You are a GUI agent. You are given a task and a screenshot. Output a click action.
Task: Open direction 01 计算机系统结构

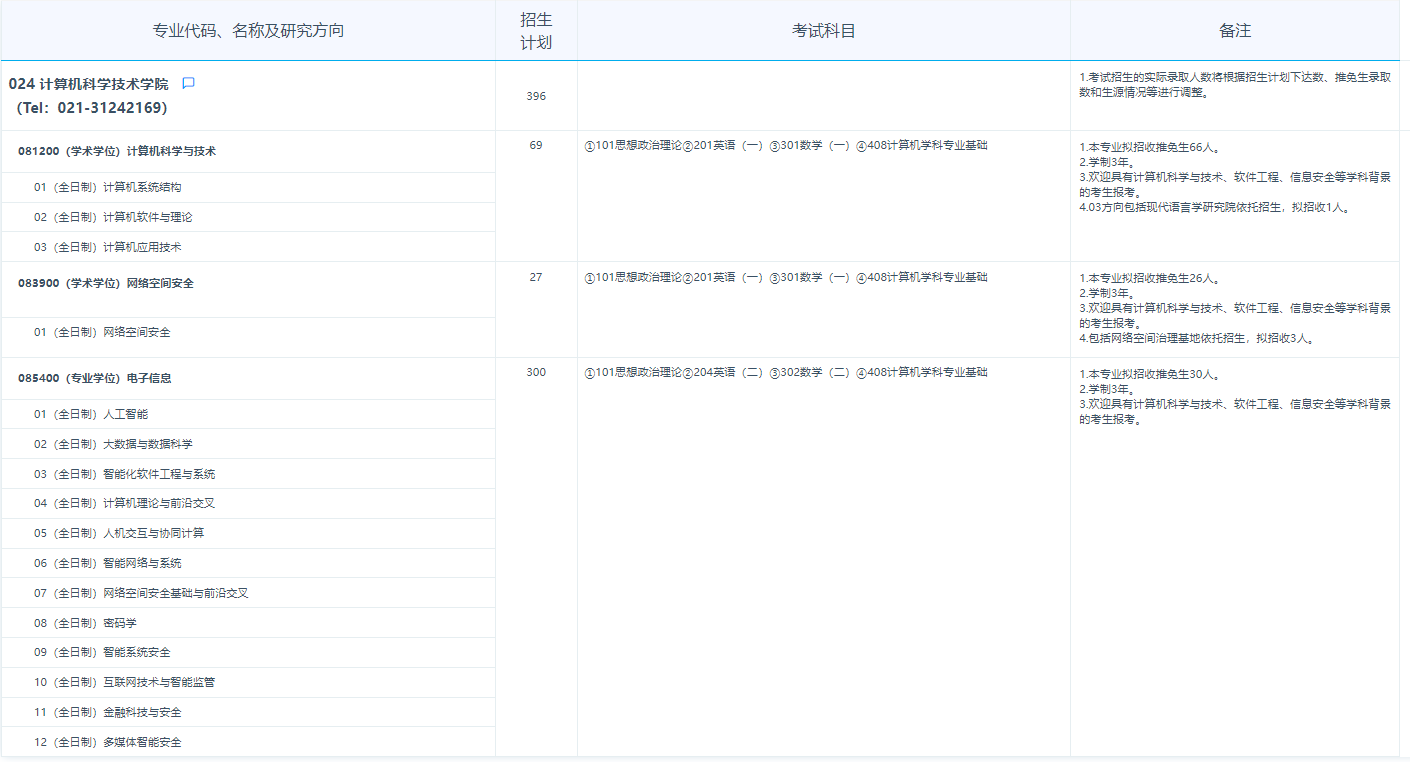(107, 187)
